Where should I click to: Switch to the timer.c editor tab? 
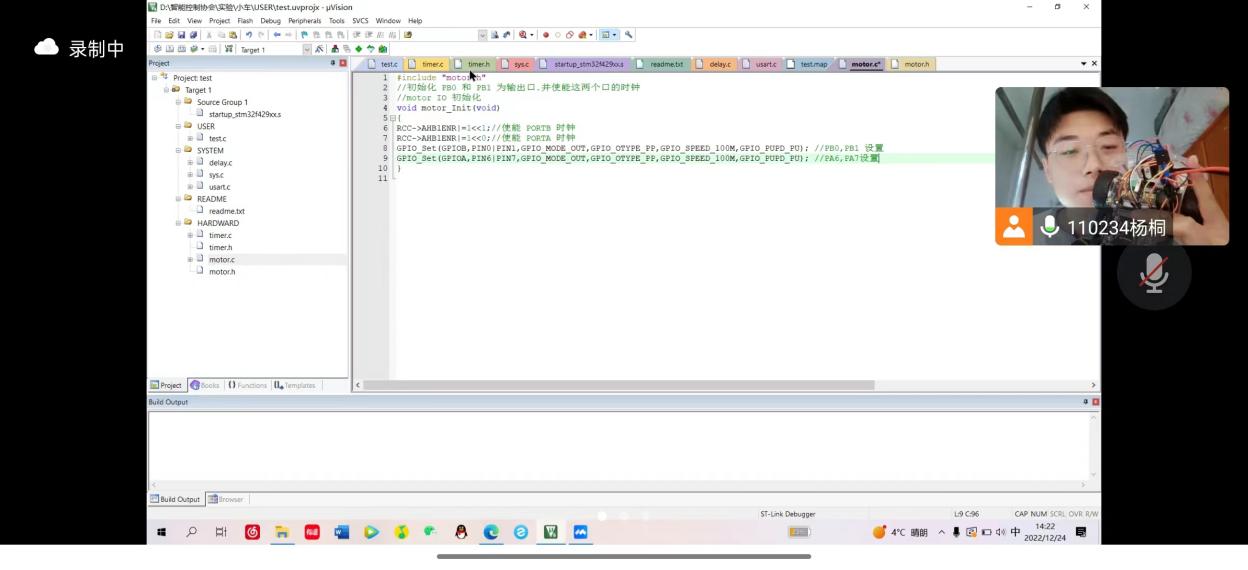[x=432, y=64]
